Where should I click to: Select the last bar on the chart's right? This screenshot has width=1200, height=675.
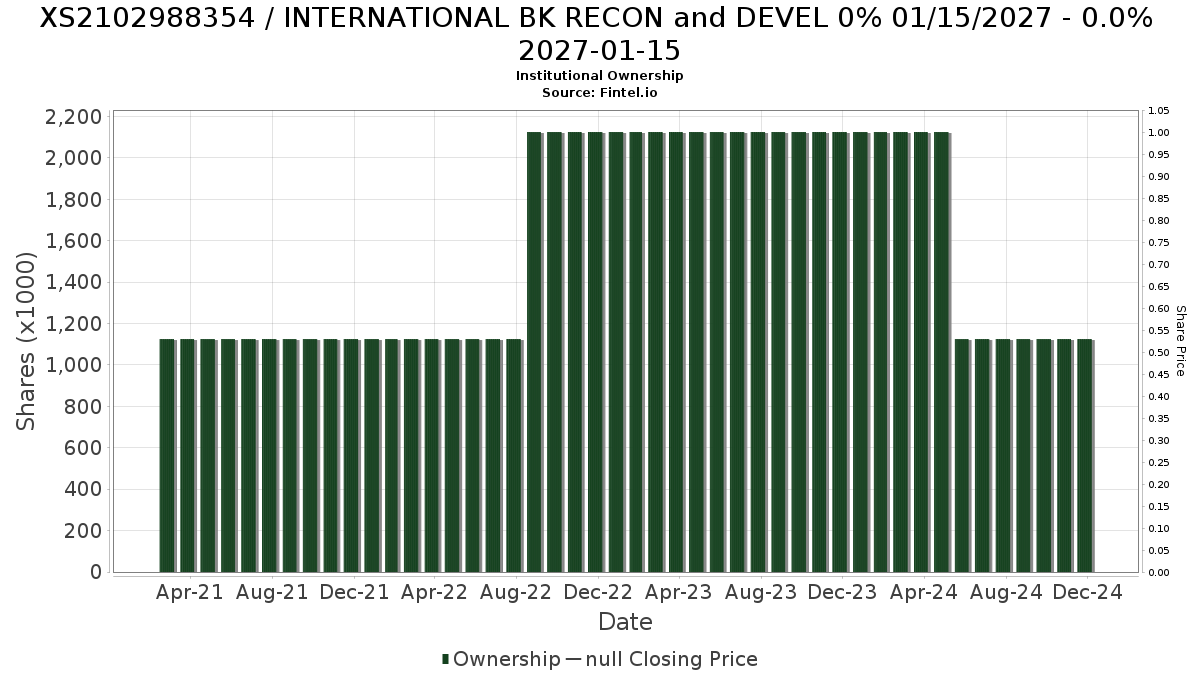[x=1085, y=455]
